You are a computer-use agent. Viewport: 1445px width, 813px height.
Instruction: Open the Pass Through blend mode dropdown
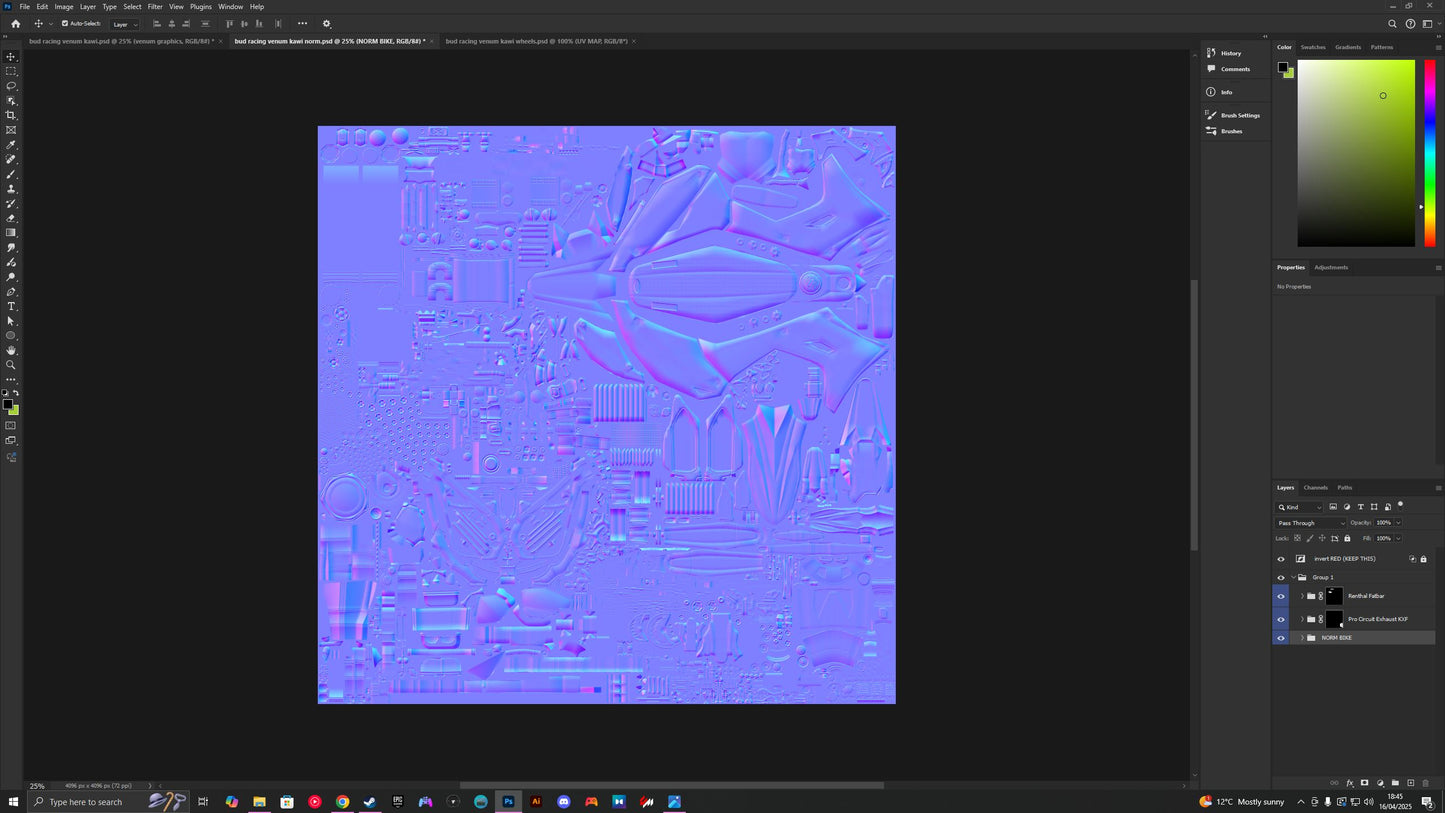tap(1311, 523)
